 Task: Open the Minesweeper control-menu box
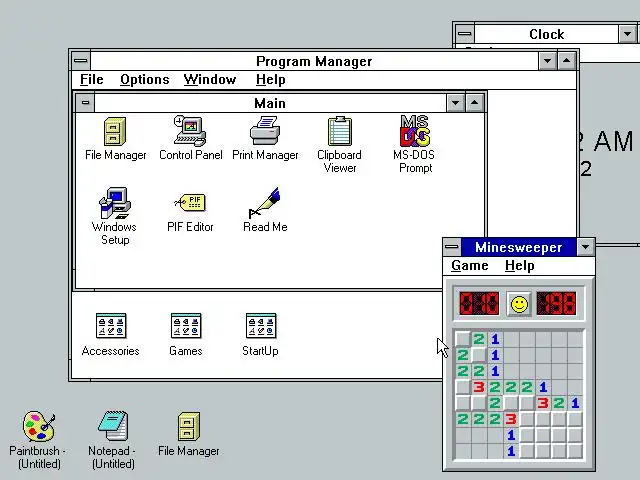coord(452,247)
